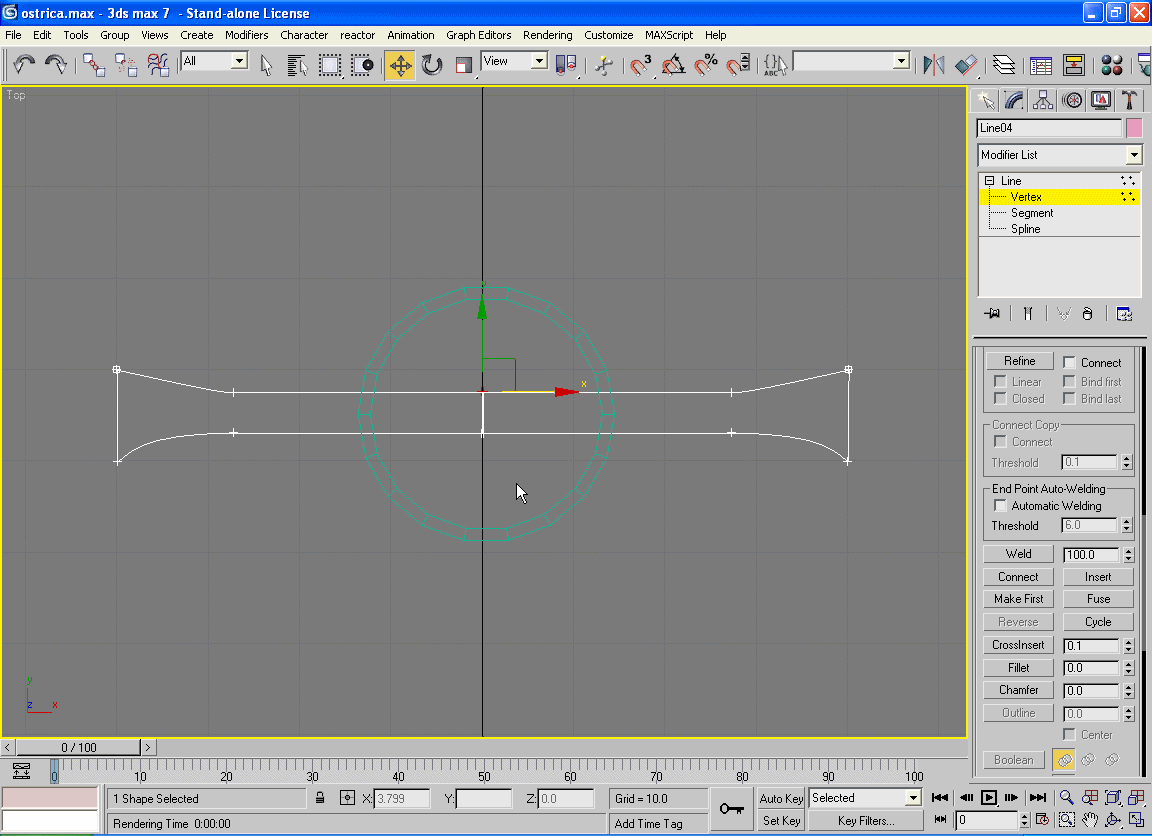Click the Weld button
The image size is (1152, 836).
click(1018, 554)
